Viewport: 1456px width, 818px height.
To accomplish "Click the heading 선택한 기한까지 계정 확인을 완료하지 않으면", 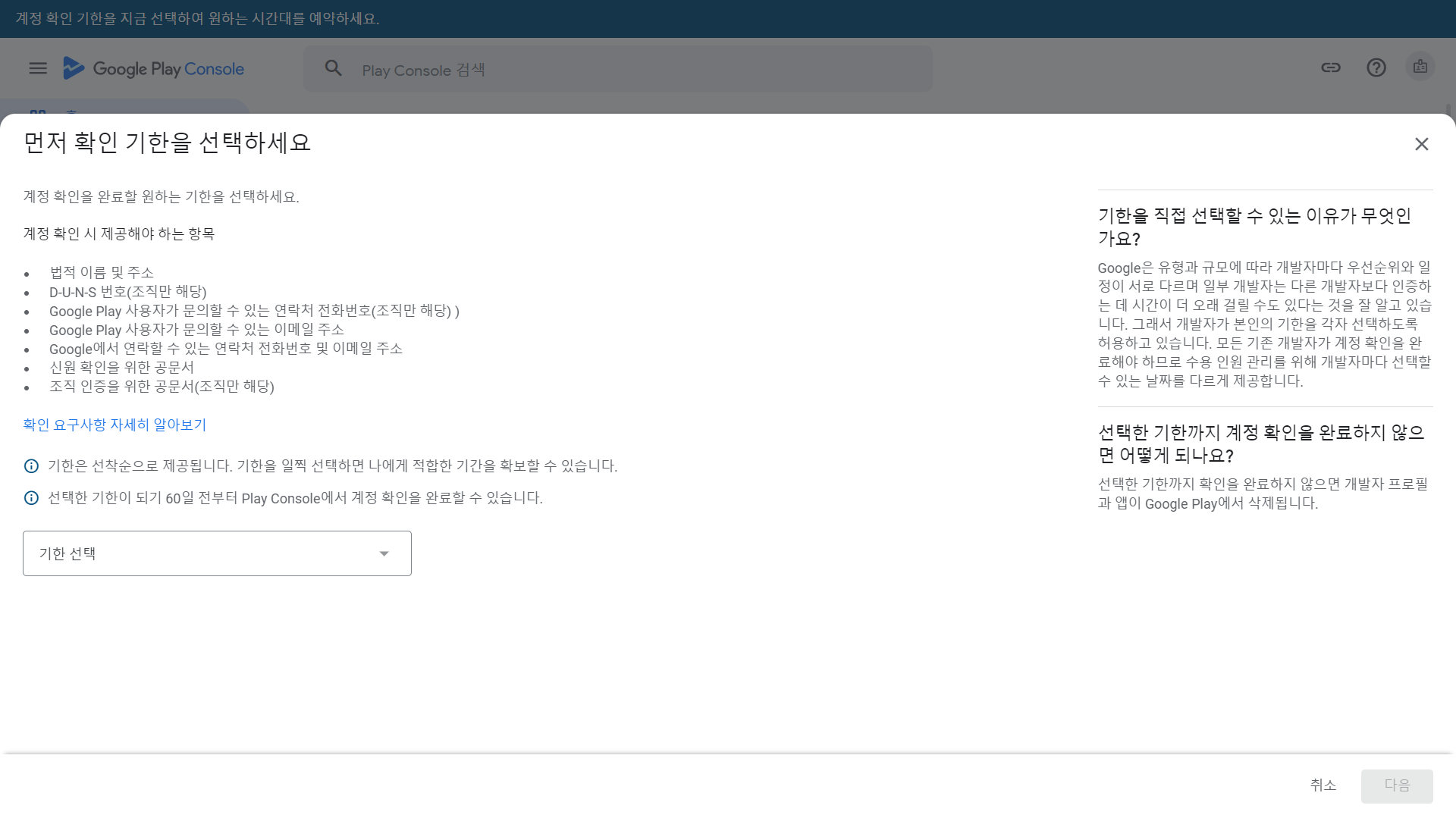I will [x=1261, y=443].
